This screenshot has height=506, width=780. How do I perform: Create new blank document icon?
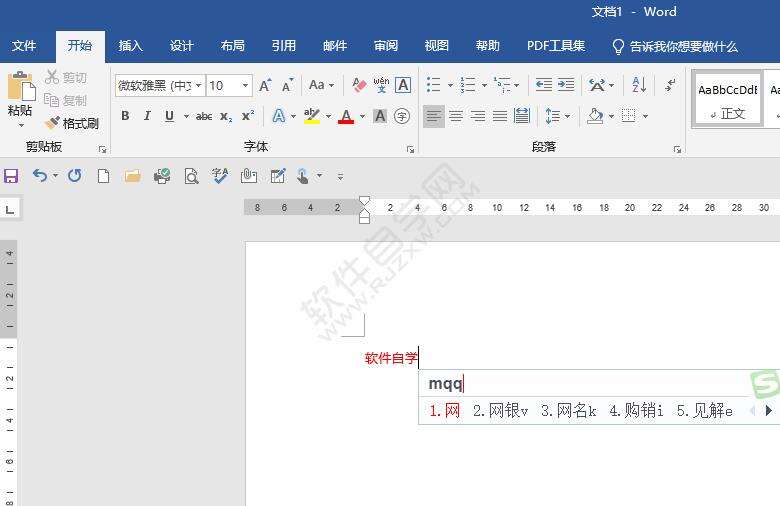click(103, 176)
